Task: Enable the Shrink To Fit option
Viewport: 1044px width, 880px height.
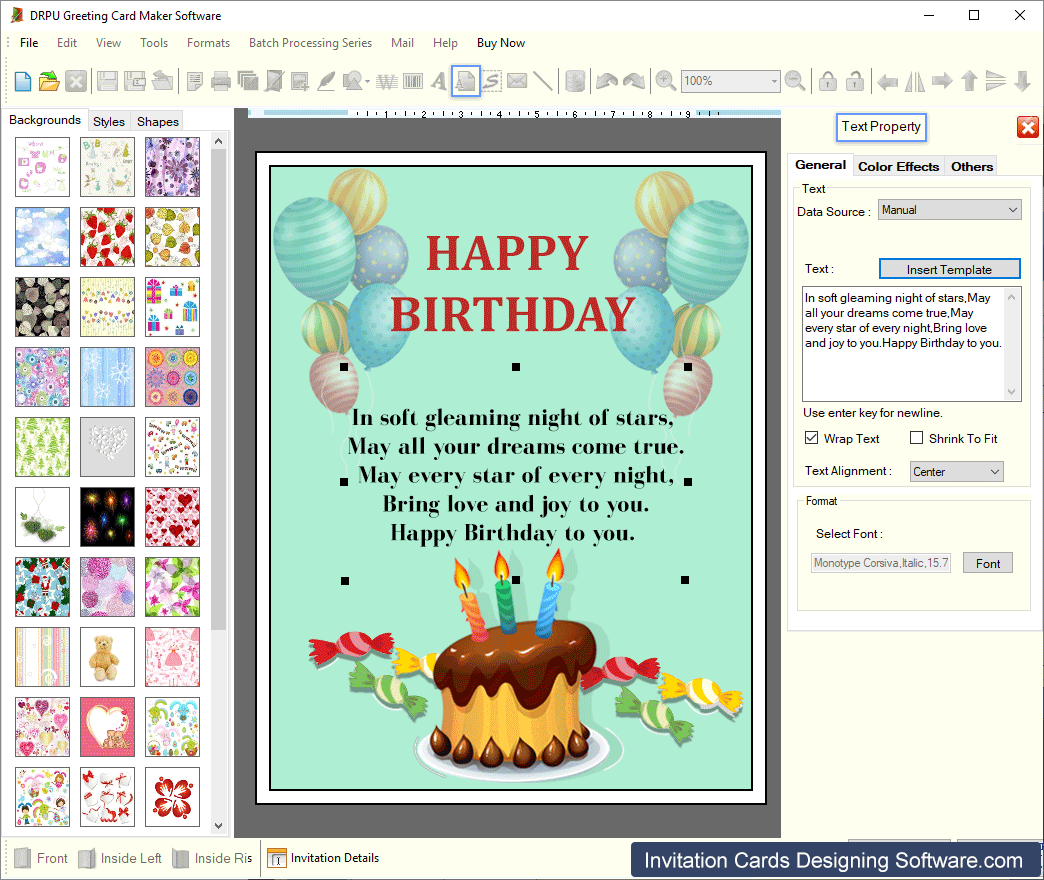Action: click(915, 438)
